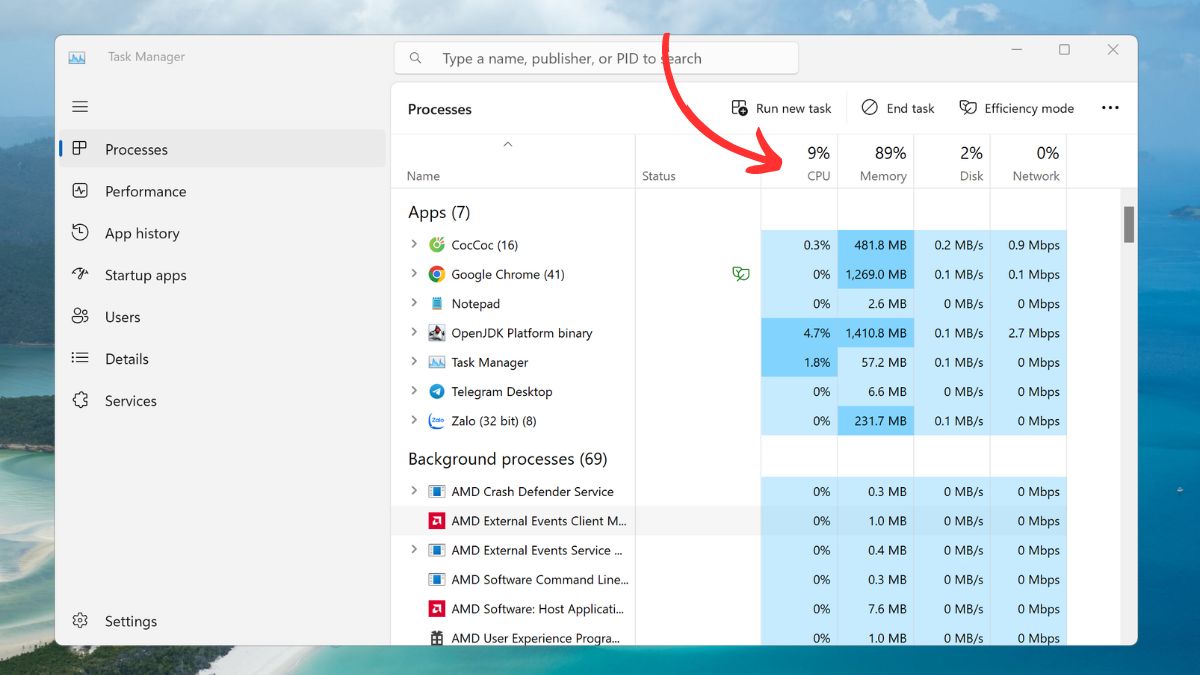Click the Google Chrome app icon
This screenshot has height=675, width=1200.
(x=437, y=274)
